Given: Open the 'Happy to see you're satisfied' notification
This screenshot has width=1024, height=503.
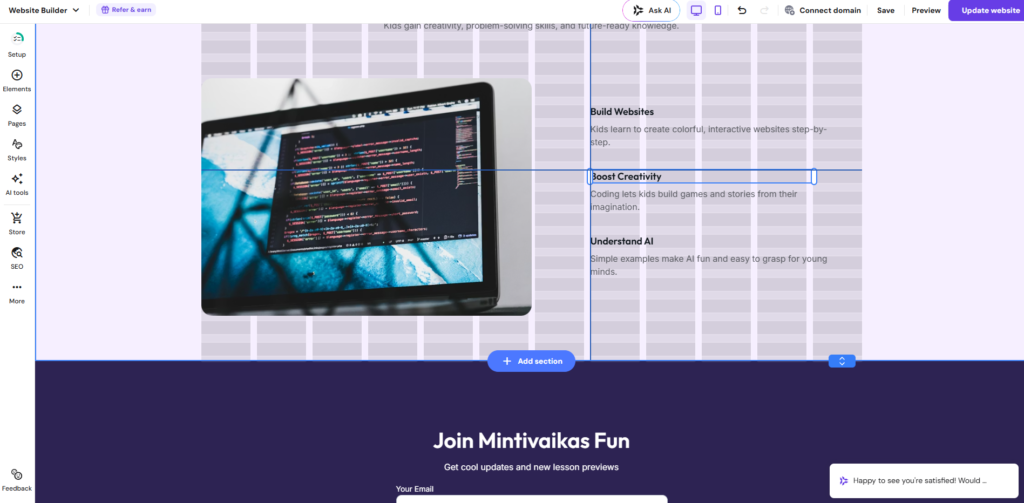Looking at the screenshot, I should (924, 481).
